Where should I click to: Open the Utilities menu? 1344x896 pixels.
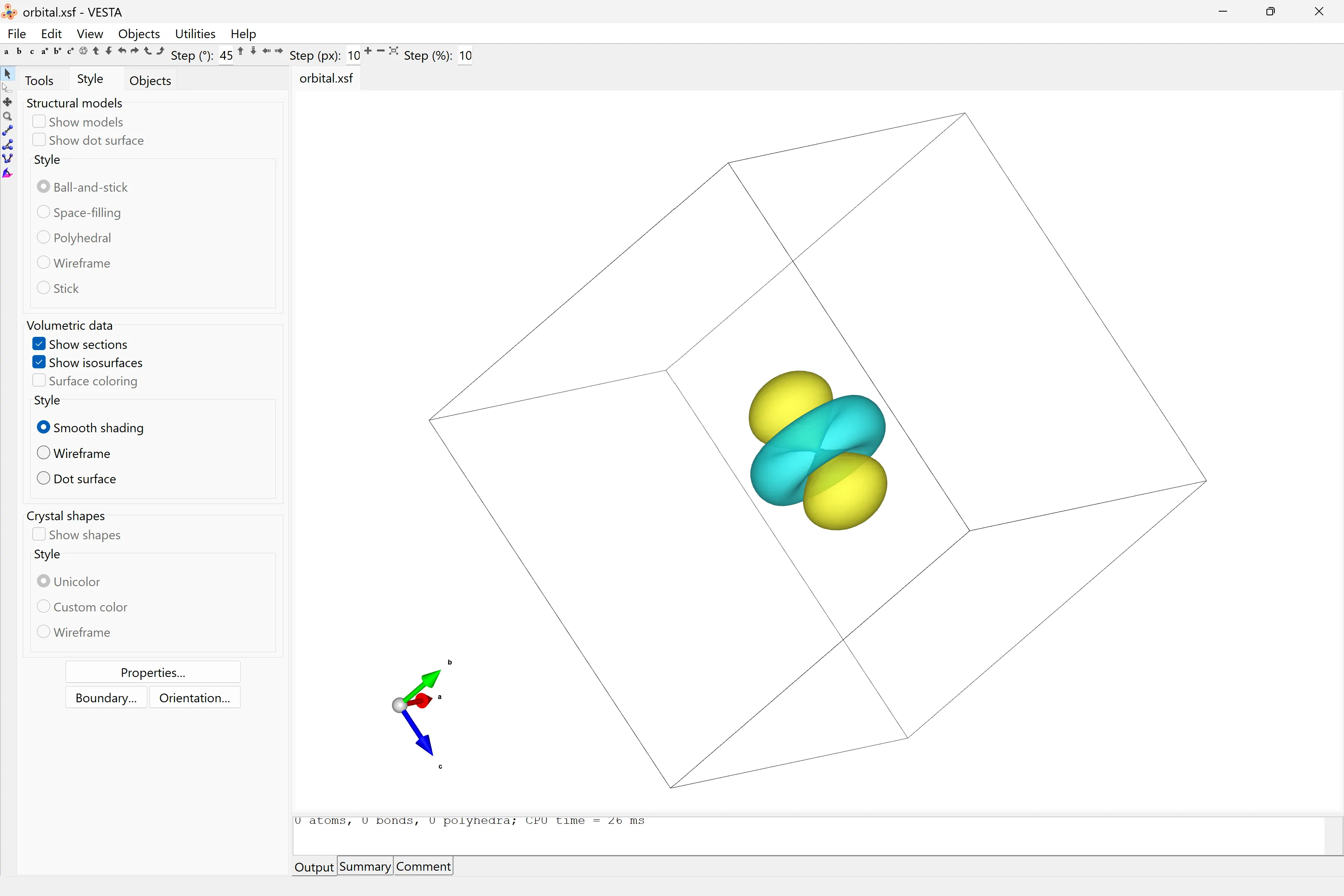195,34
